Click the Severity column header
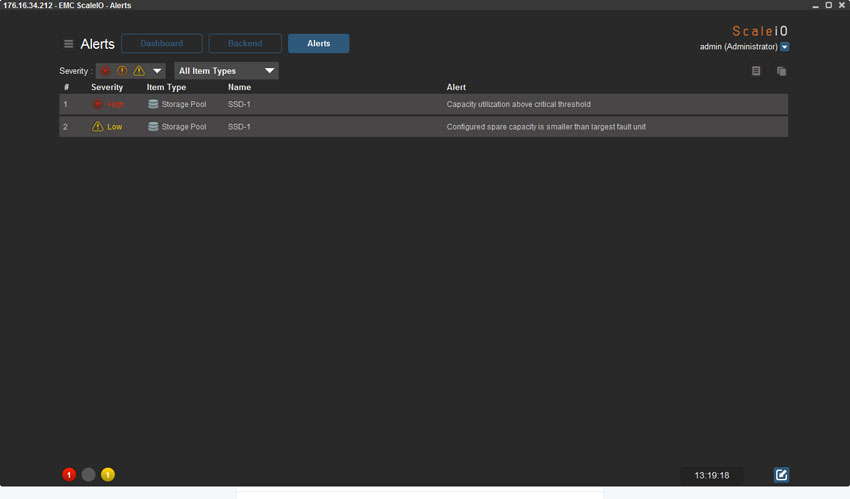This screenshot has width=850, height=499. (107, 87)
